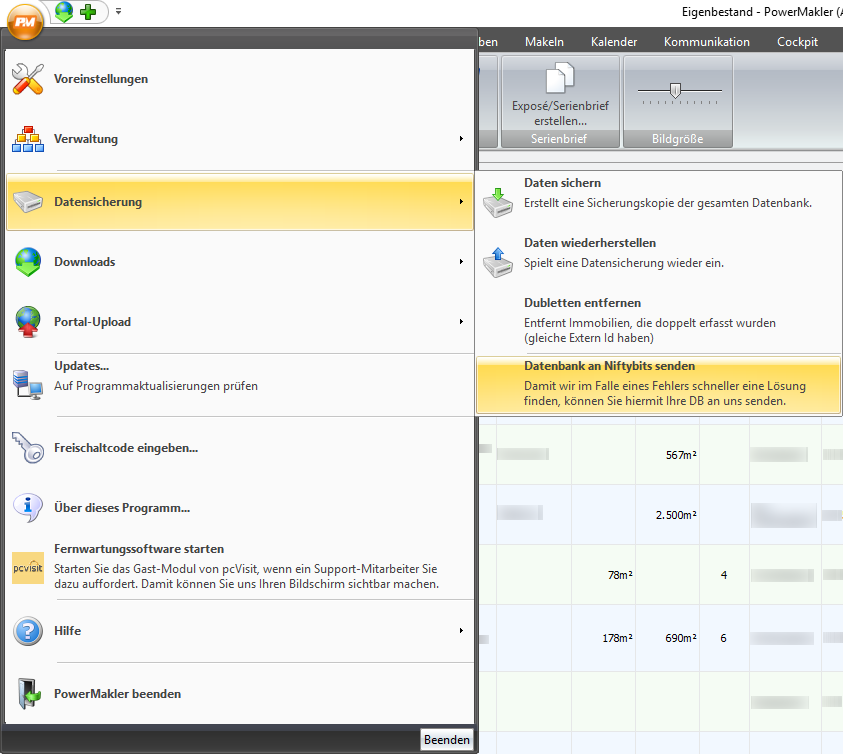This screenshot has width=843, height=754.
Task: Open the Portal-Upload menu entry
Action: click(240, 322)
